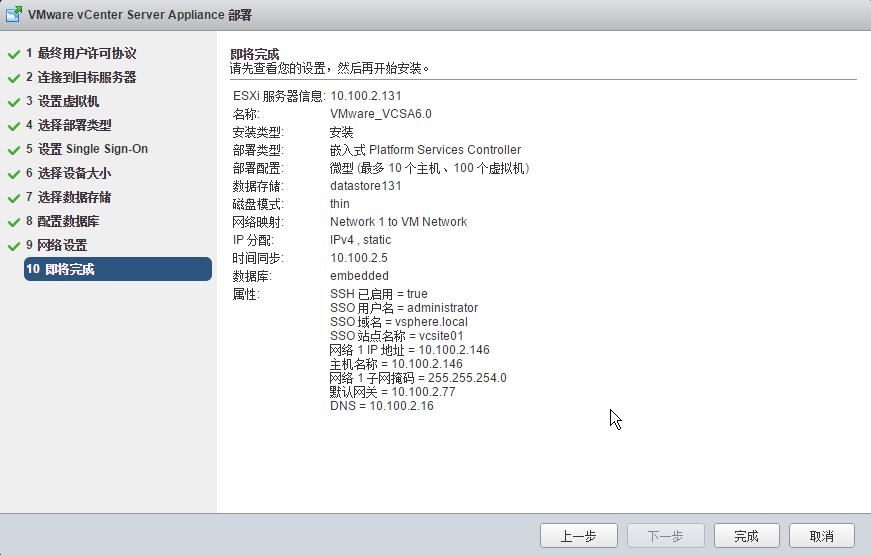
Task: Click the checkmark beside 选择部署类型
Action: click(14, 126)
